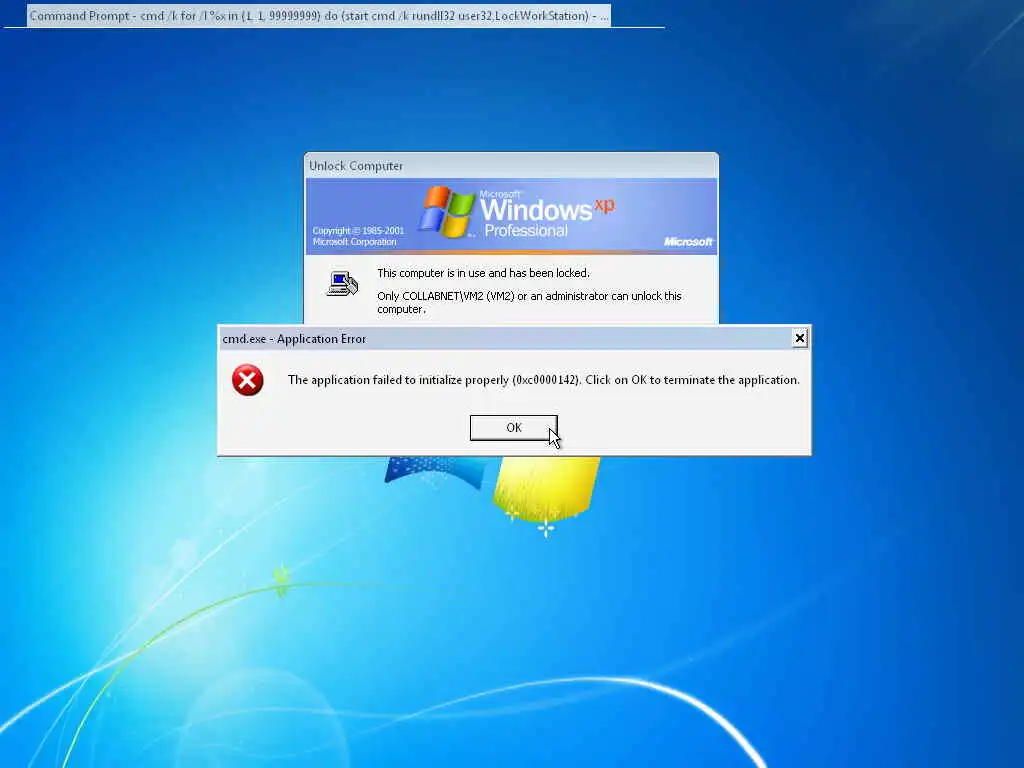
Task: Click text 'This computer is in use and has been locked.'
Action: 483,273
